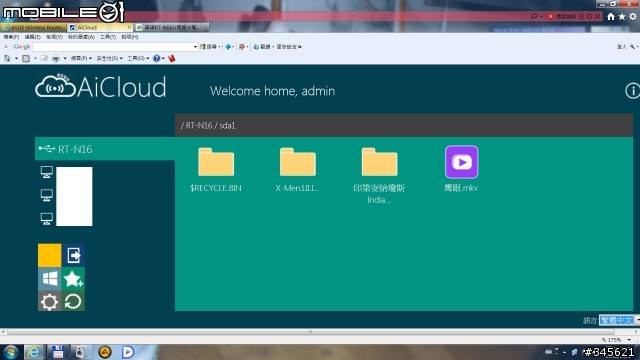Open the Tools (T) menu
Image resolution: width=640 pixels, height=360 pixels.
(108, 37)
